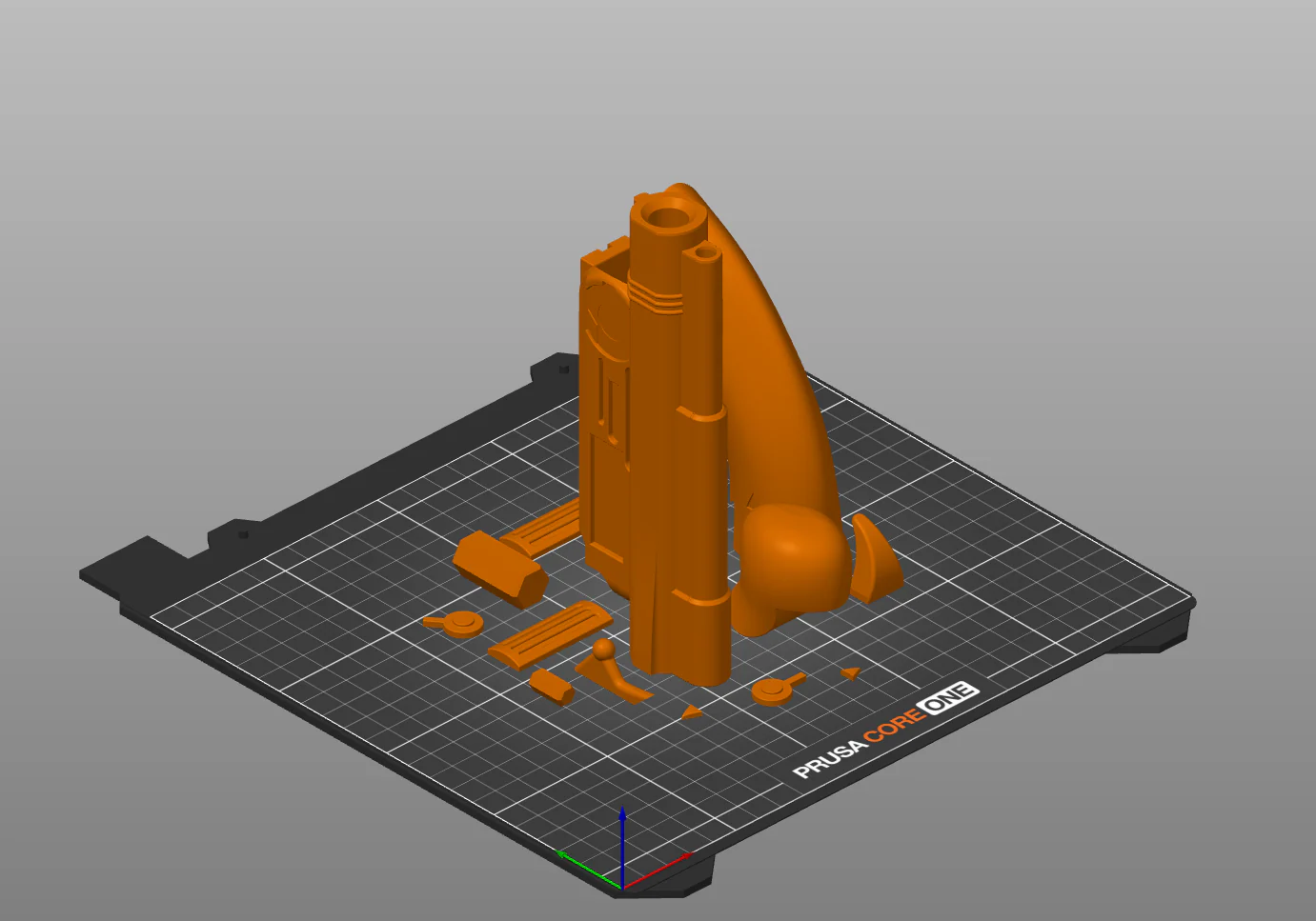Select the large hexagonal block part
This screenshot has height=921, width=1316.
(497, 570)
